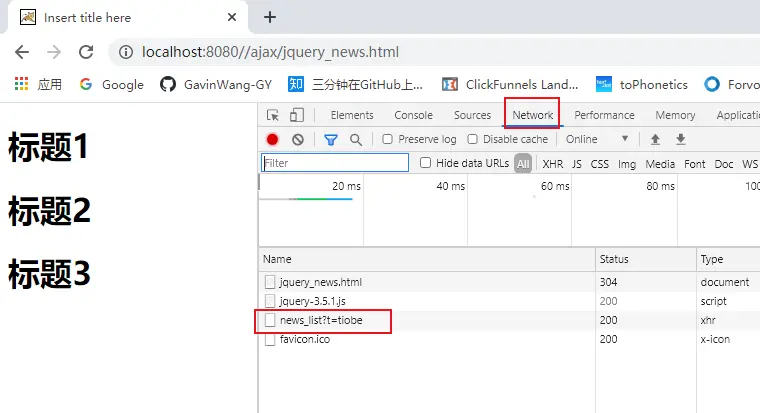Switch to the Elements tab
760x413 pixels.
[352, 115]
